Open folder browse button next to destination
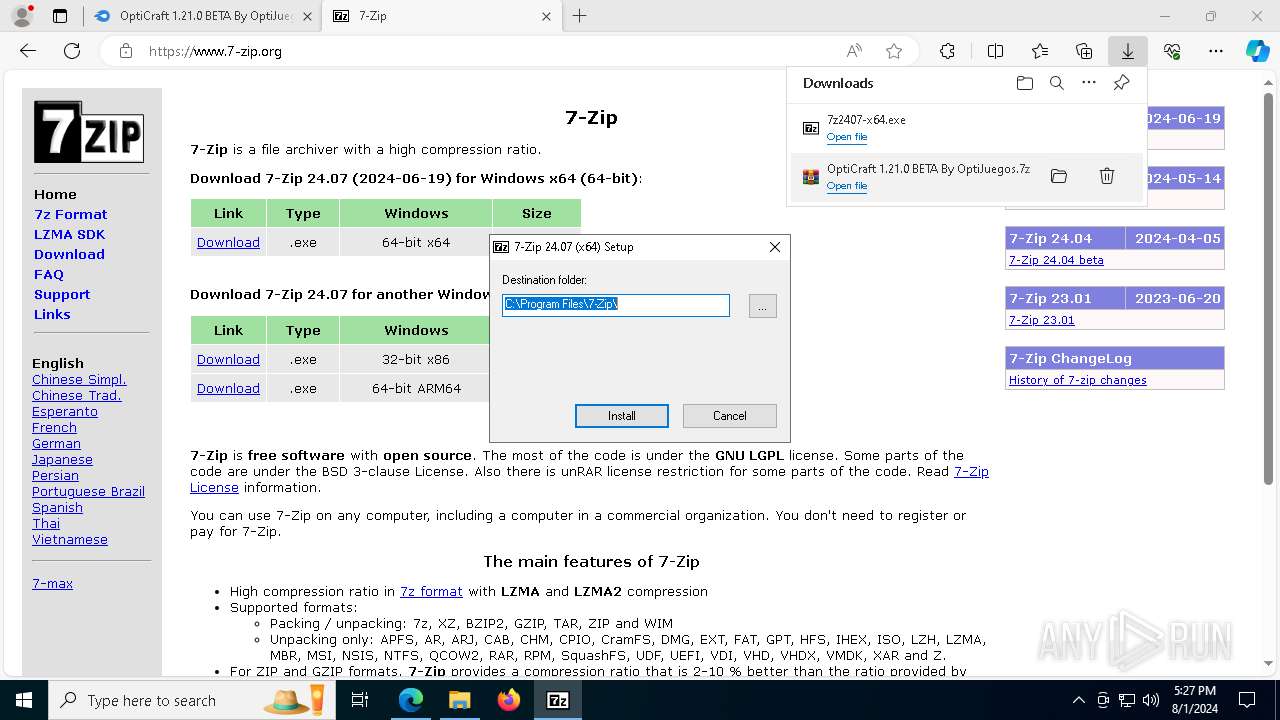 coord(762,306)
